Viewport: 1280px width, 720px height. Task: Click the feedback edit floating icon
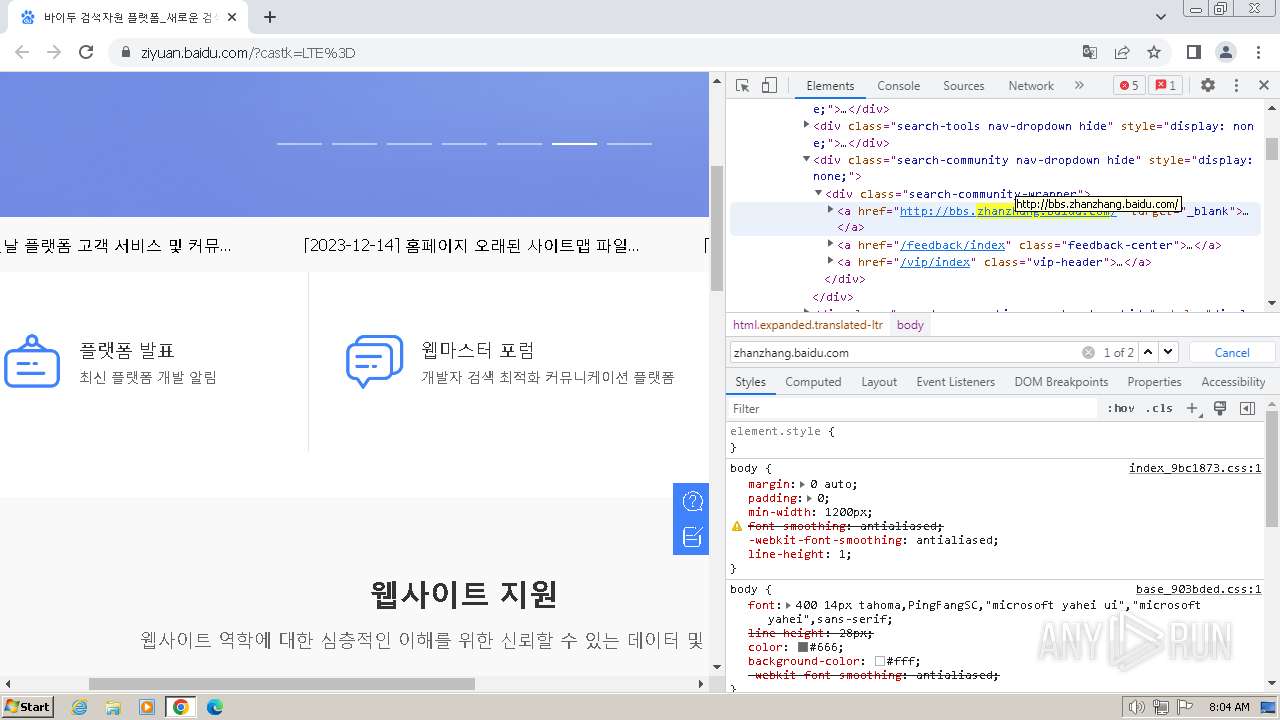tap(692, 537)
